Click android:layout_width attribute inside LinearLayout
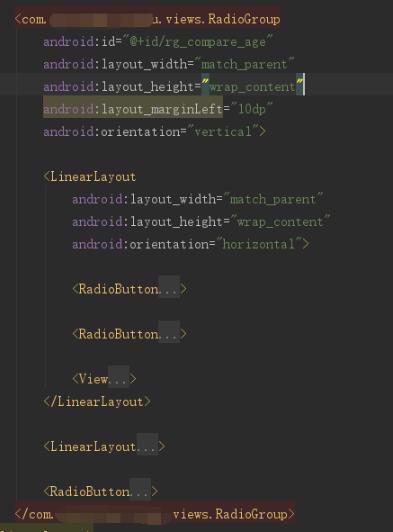 point(144,199)
